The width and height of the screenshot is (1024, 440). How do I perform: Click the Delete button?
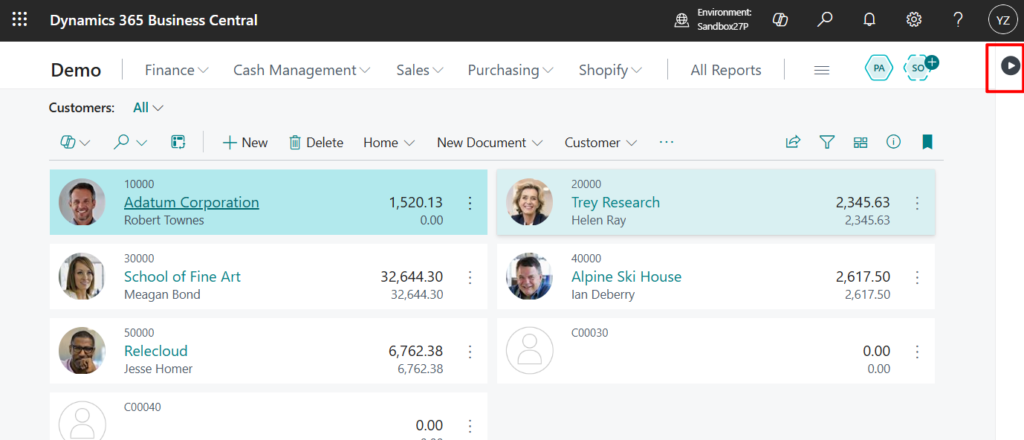click(x=316, y=142)
